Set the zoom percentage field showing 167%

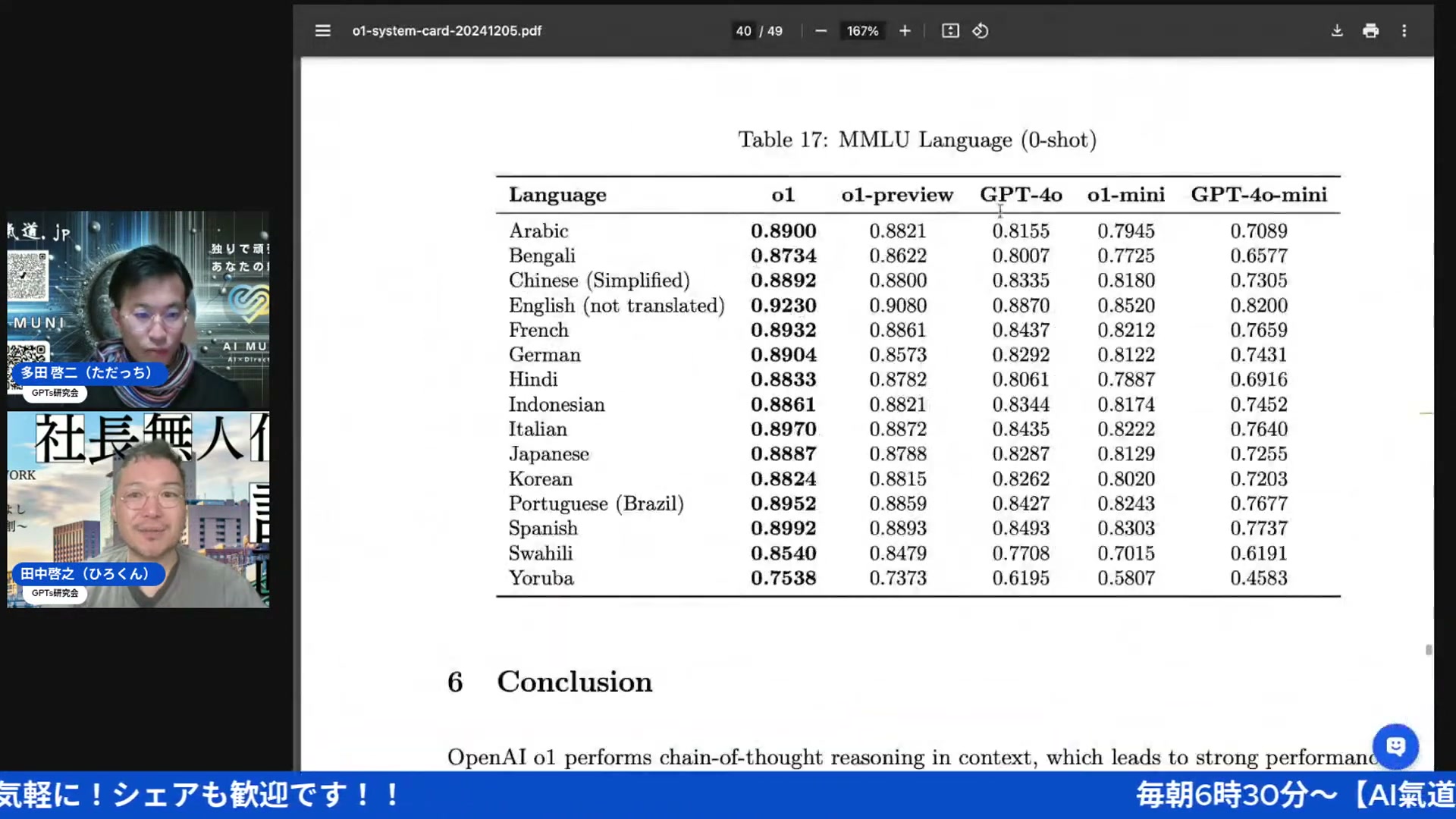862,31
